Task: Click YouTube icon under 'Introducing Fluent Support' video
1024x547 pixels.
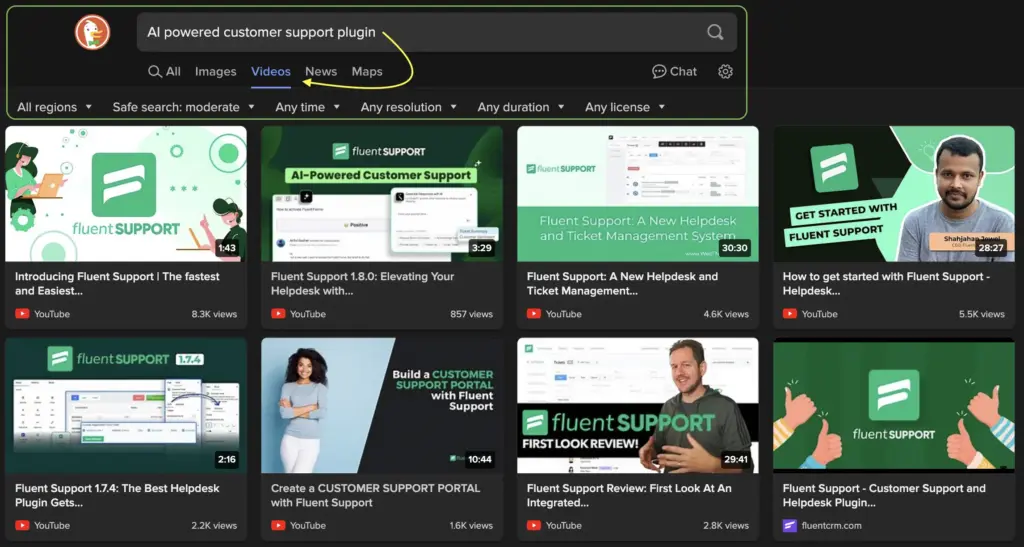Action: [x=22, y=314]
